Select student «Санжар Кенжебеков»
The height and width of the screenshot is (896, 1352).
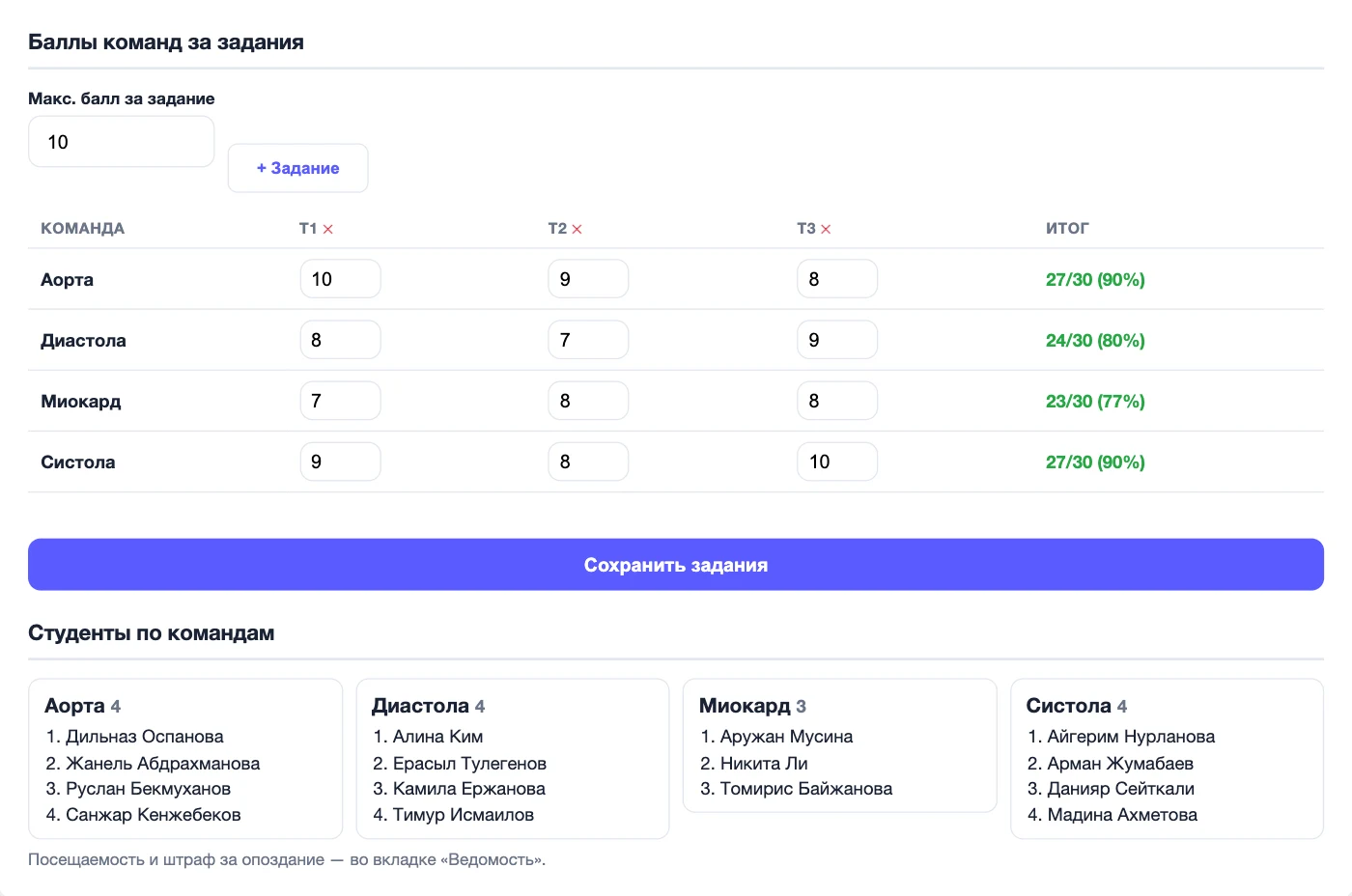(154, 815)
